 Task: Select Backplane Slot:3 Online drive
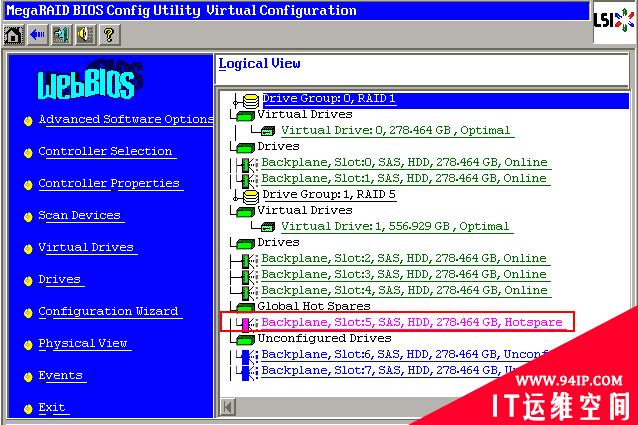pos(404,275)
